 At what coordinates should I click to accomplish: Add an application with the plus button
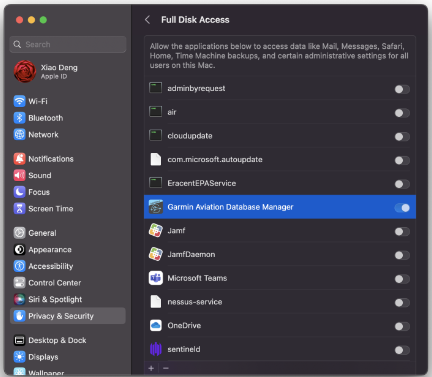pyautogui.click(x=151, y=368)
